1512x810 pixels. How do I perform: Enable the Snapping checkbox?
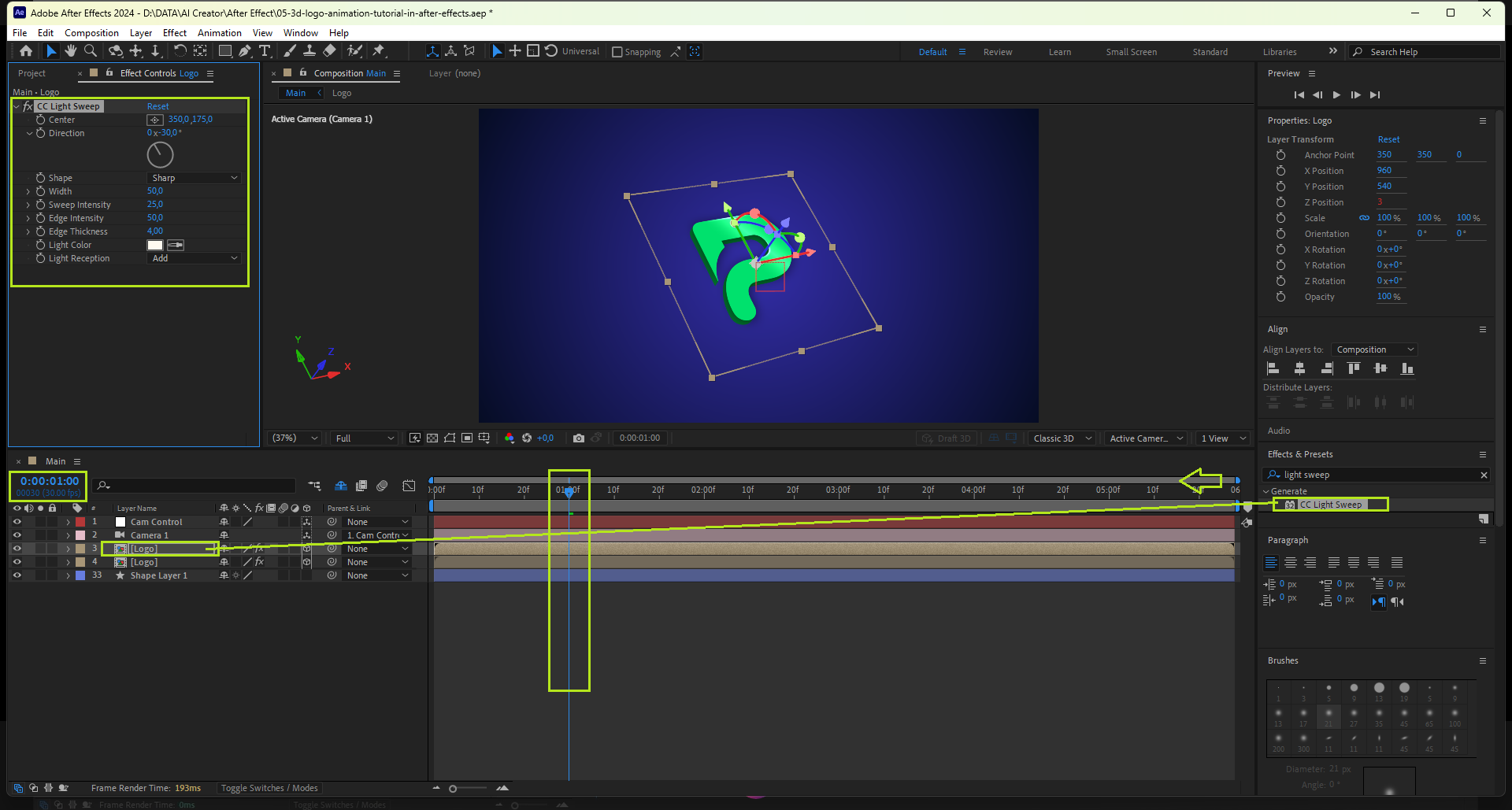[x=617, y=52]
